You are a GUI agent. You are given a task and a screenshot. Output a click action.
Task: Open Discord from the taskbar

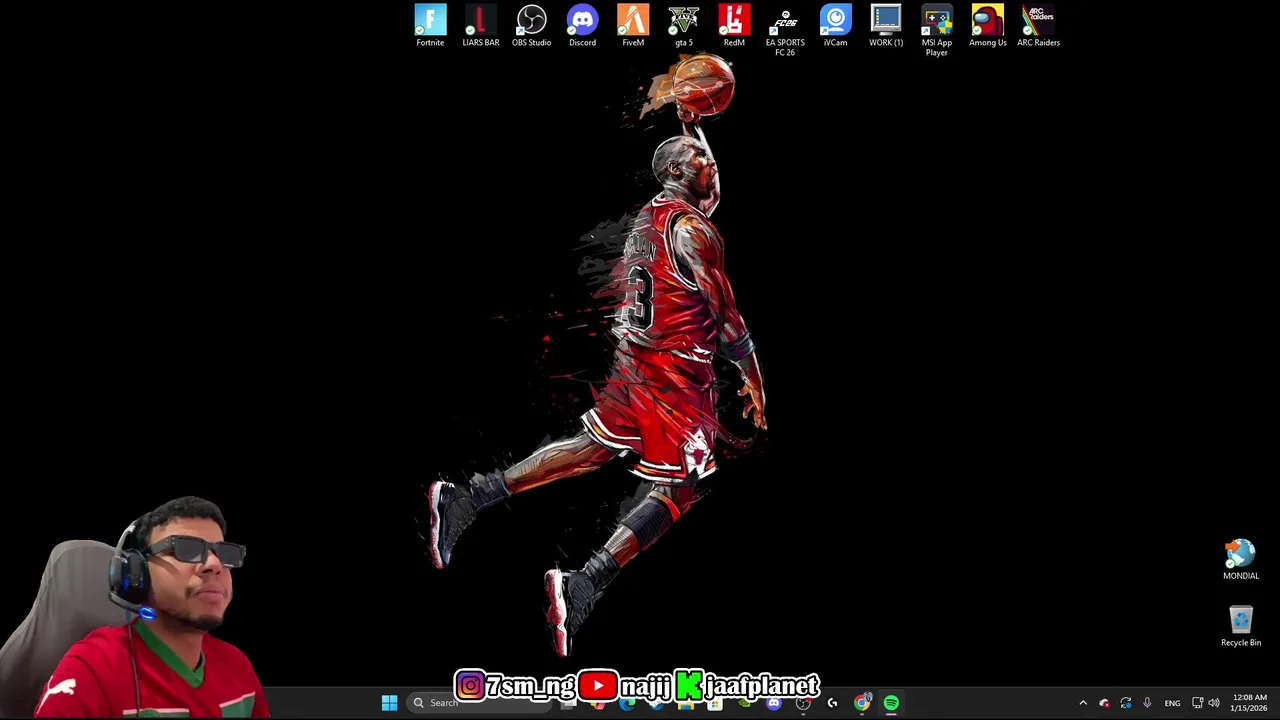click(774, 704)
